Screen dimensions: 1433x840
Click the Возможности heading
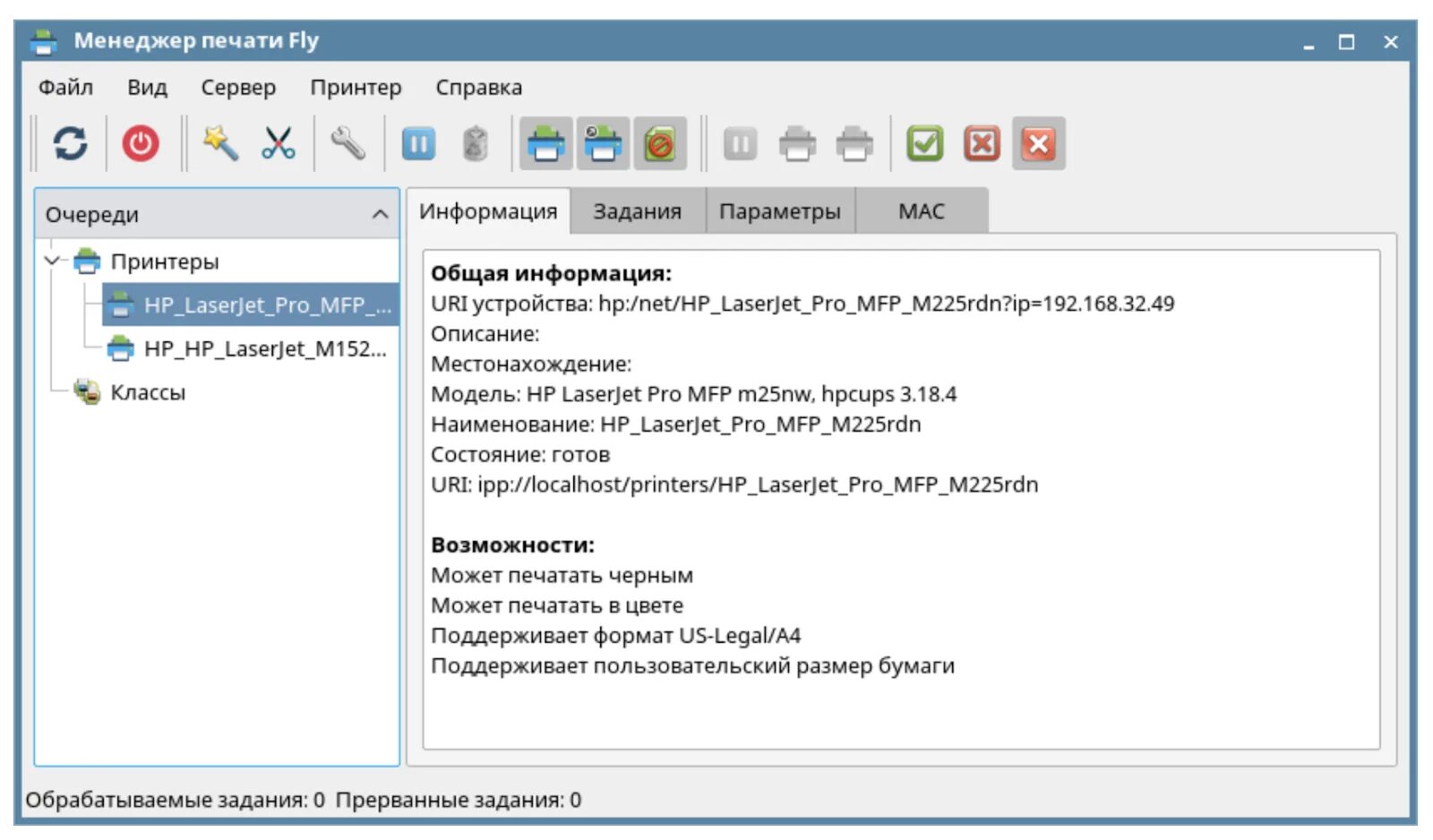point(512,544)
